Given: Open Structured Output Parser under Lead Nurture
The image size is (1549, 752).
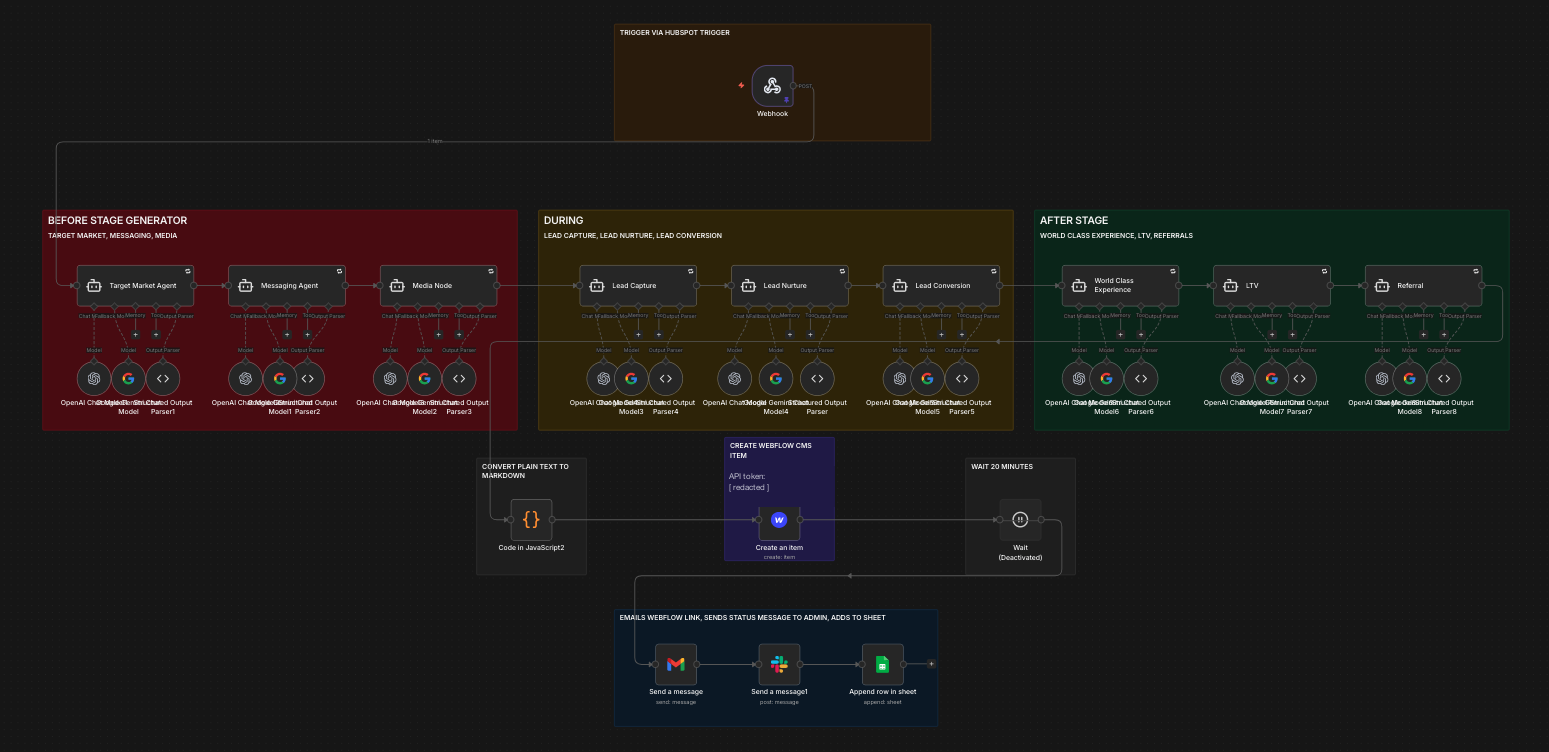Looking at the screenshot, I should pyautogui.click(x=817, y=379).
